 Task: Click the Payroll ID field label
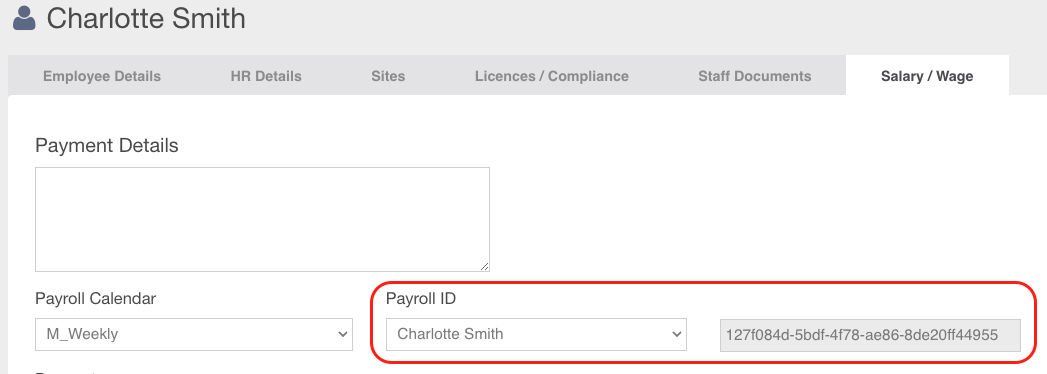coord(421,299)
